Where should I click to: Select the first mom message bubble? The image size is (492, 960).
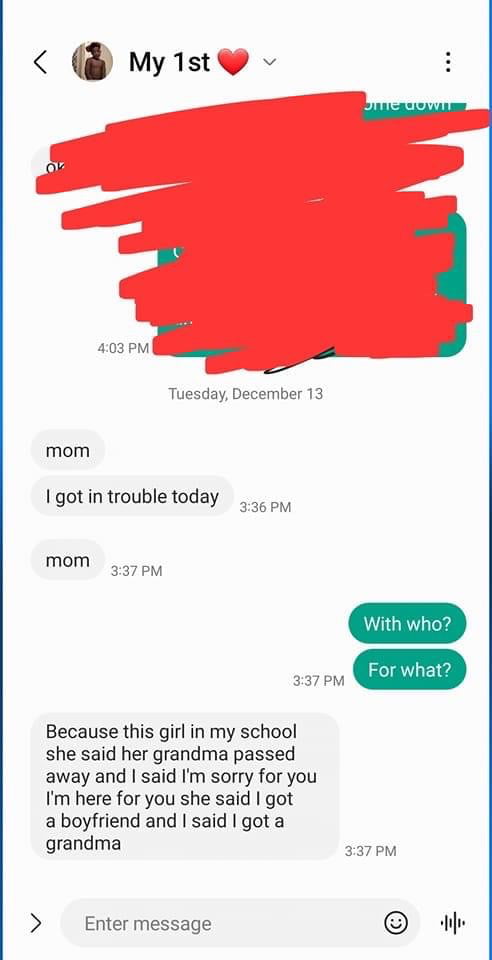[68, 451]
